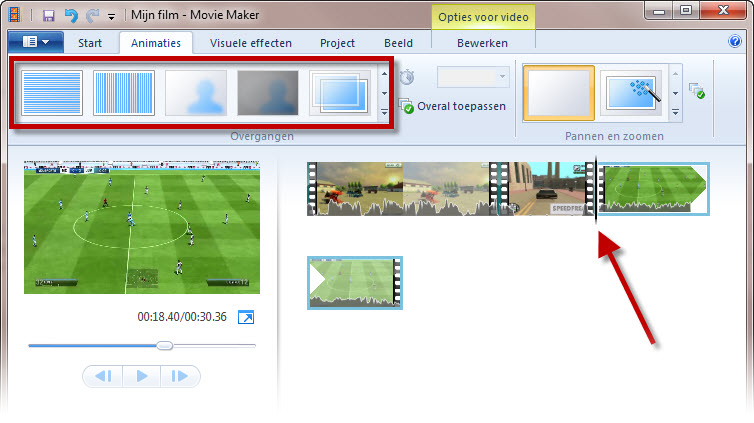This screenshot has height=423, width=754.
Task: Apply the crossfade transition with person silhouette
Action: pyautogui.click(x=196, y=93)
